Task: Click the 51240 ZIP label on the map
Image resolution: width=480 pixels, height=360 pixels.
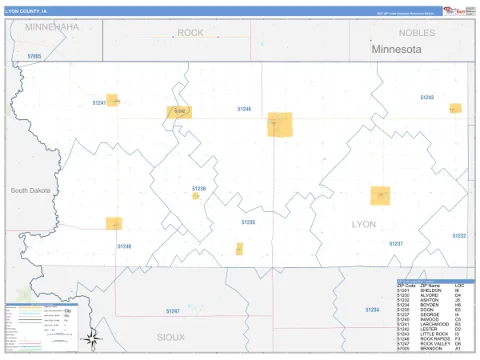Action: (x=124, y=246)
